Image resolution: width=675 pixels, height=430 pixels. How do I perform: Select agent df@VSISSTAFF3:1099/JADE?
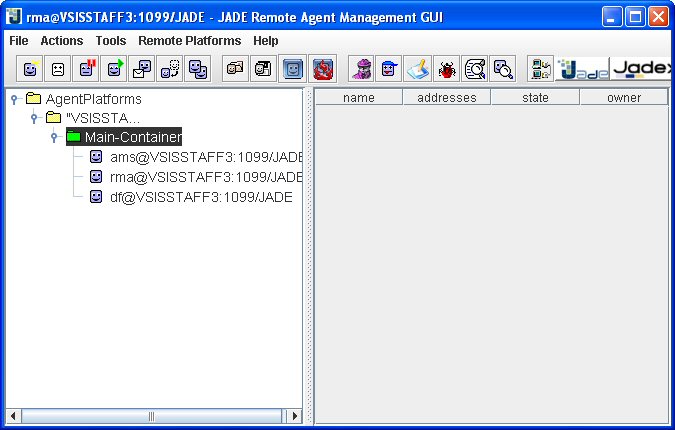coord(192,197)
